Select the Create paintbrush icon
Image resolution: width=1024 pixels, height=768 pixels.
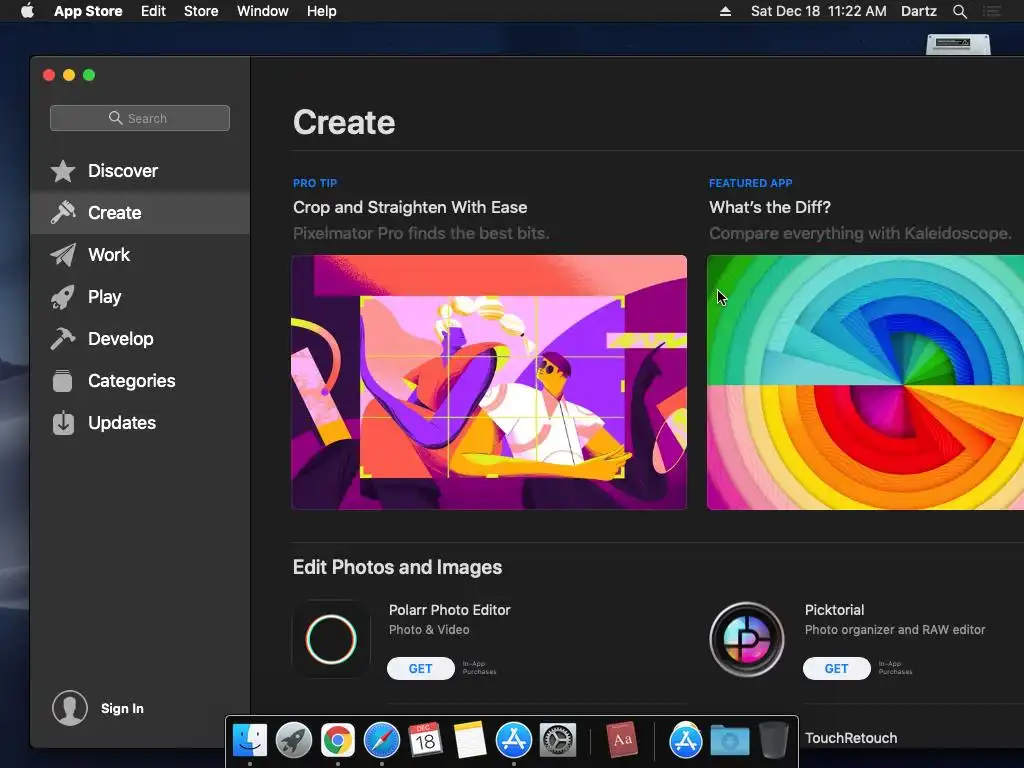click(63, 213)
